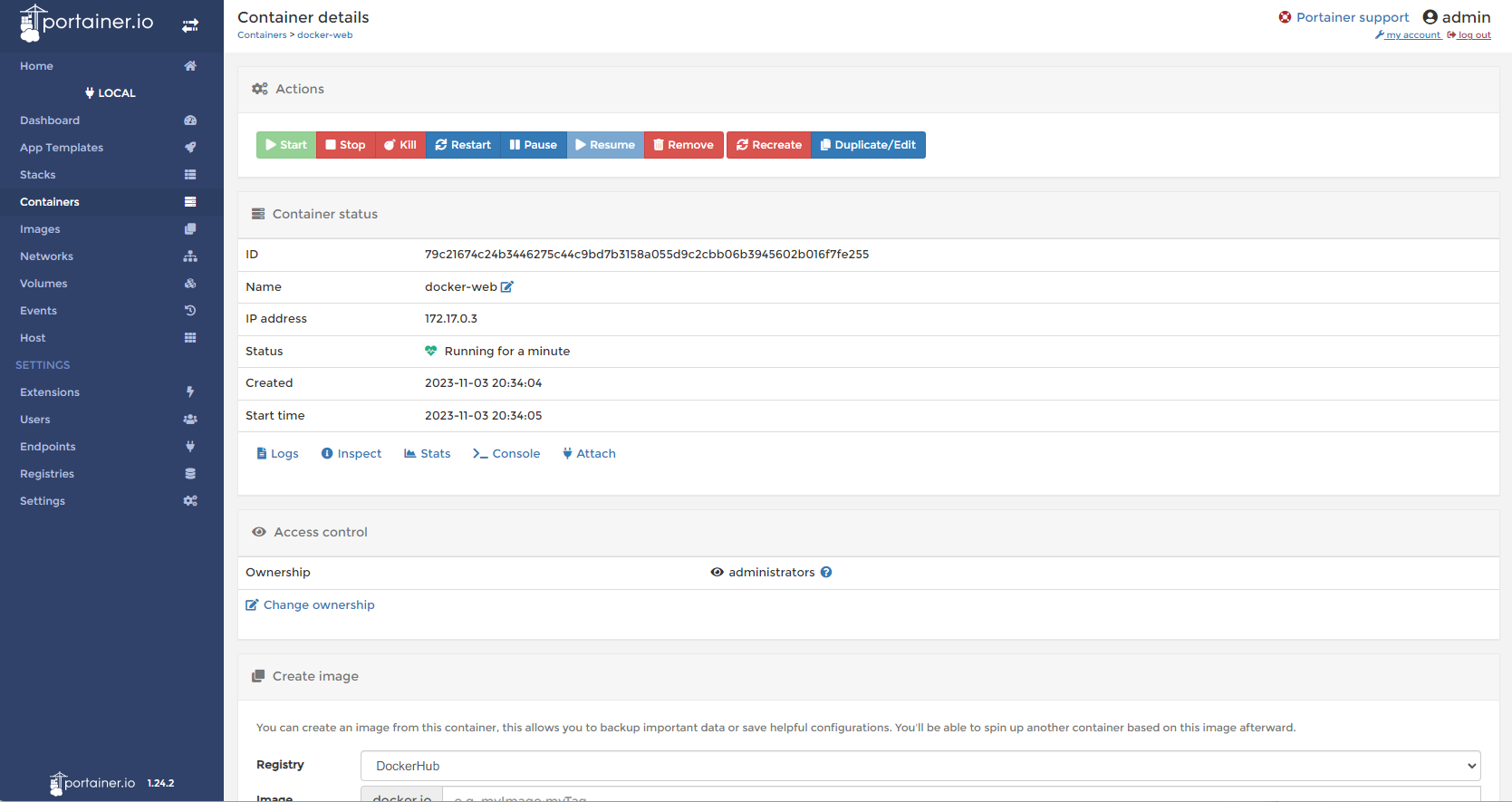This screenshot has height=802, width=1512.
Task: Click the edit icon next to docker-web name
Action: (507, 287)
